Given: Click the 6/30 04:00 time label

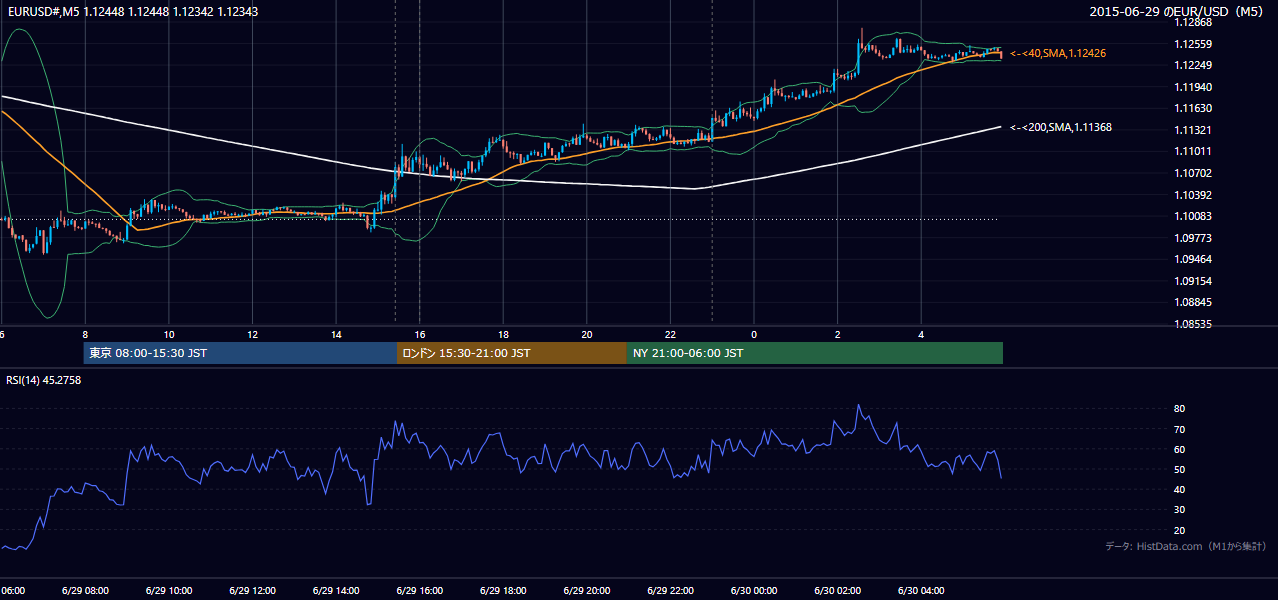Looking at the screenshot, I should [x=921, y=591].
